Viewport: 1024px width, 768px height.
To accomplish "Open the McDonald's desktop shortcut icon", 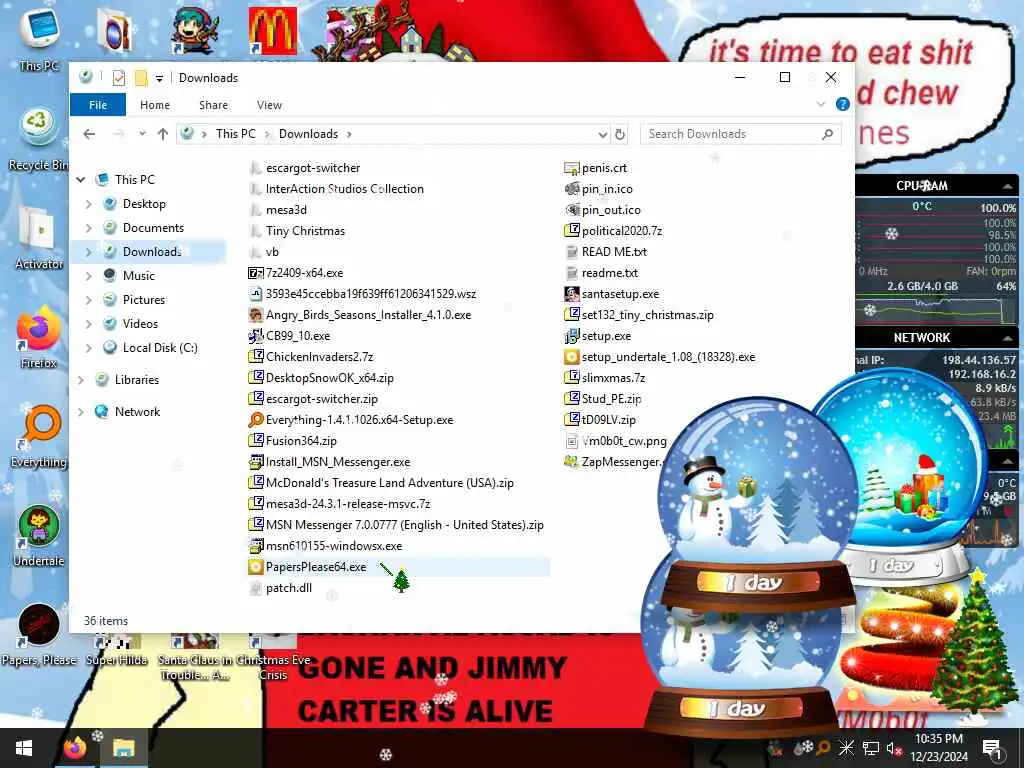I will pyautogui.click(x=272, y=29).
